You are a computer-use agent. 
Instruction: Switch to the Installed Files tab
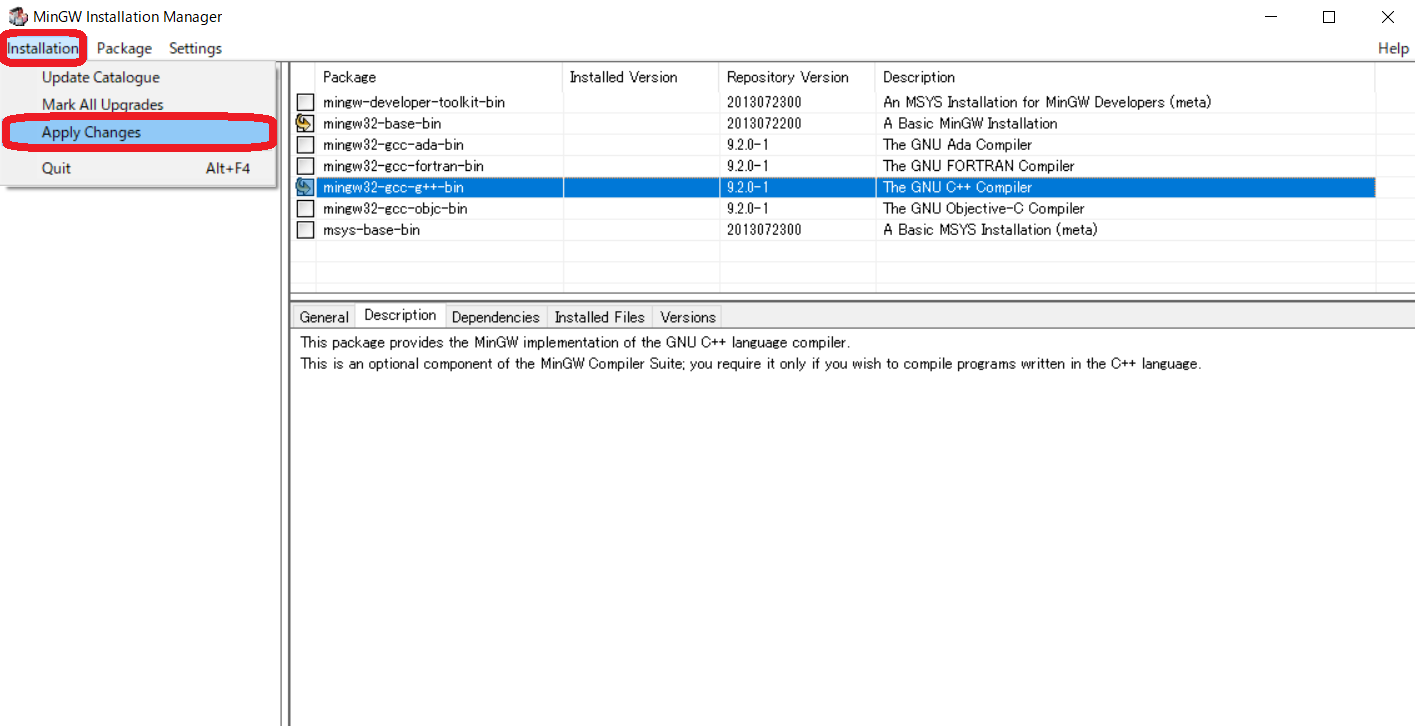(599, 317)
